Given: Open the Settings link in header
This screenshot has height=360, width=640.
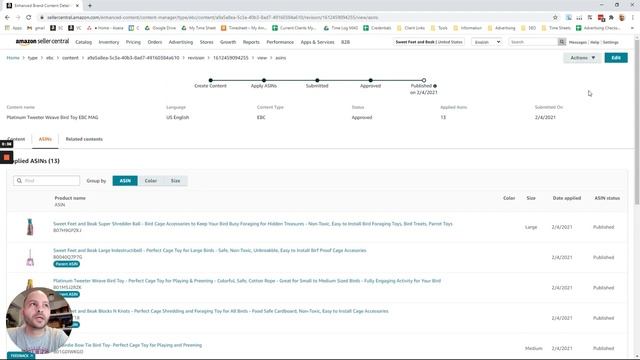Looking at the screenshot, I should pyautogui.click(x=611, y=42).
